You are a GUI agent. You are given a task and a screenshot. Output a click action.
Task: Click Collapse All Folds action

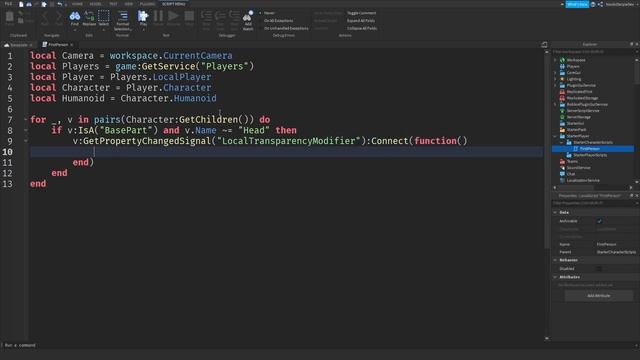[x=362, y=28]
